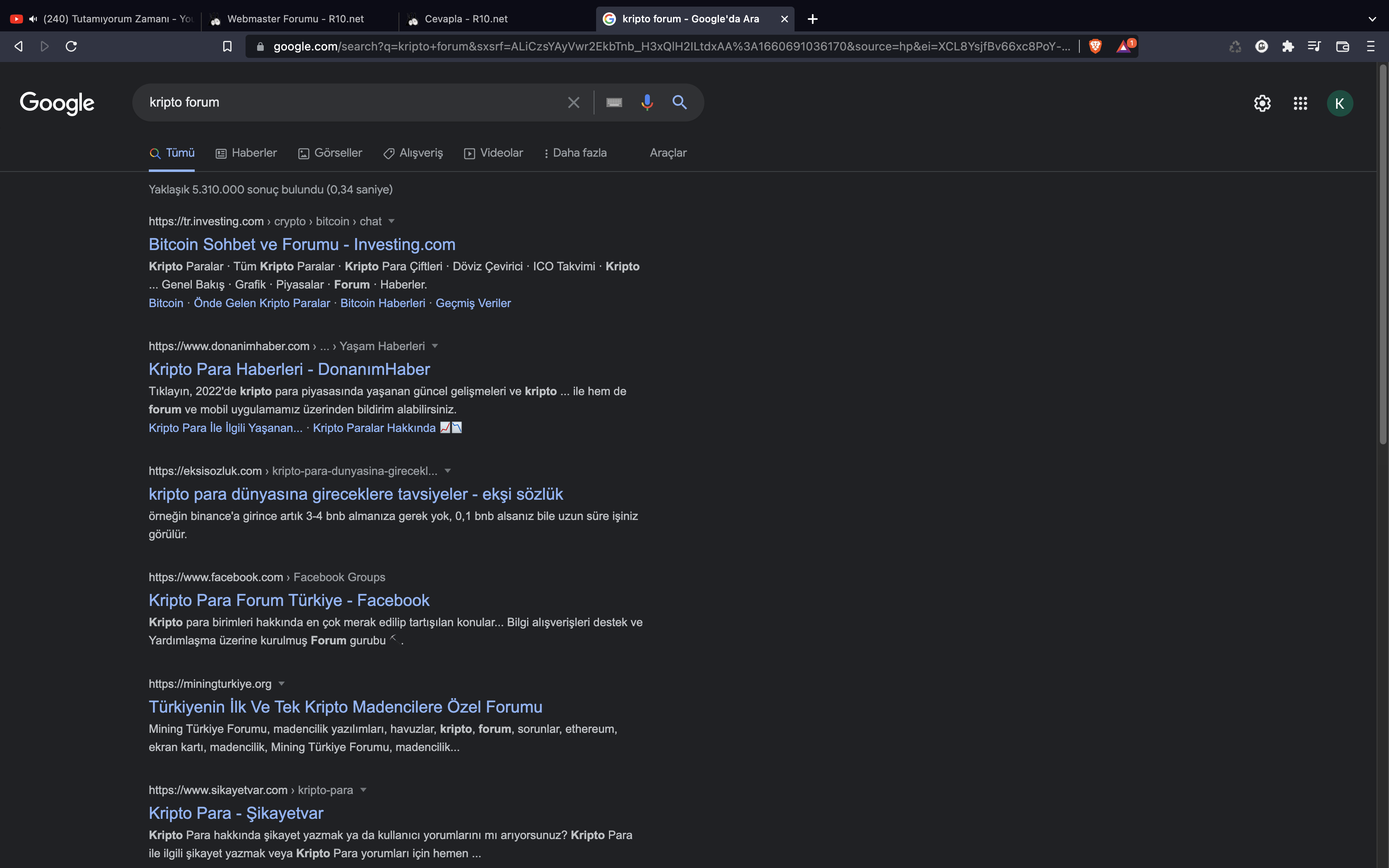This screenshot has width=1389, height=868.
Task: Click the site lock icon in address bar
Action: pyautogui.click(x=260, y=46)
